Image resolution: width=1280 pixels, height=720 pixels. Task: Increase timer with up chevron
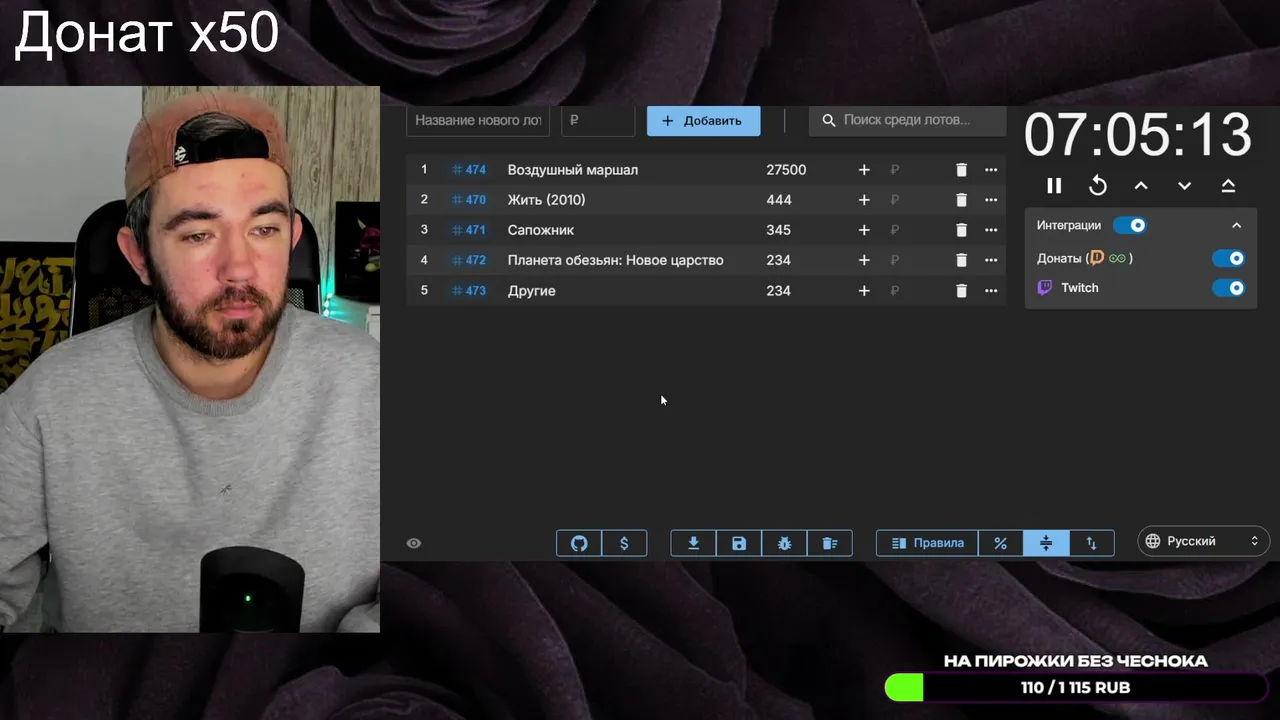coord(1141,186)
